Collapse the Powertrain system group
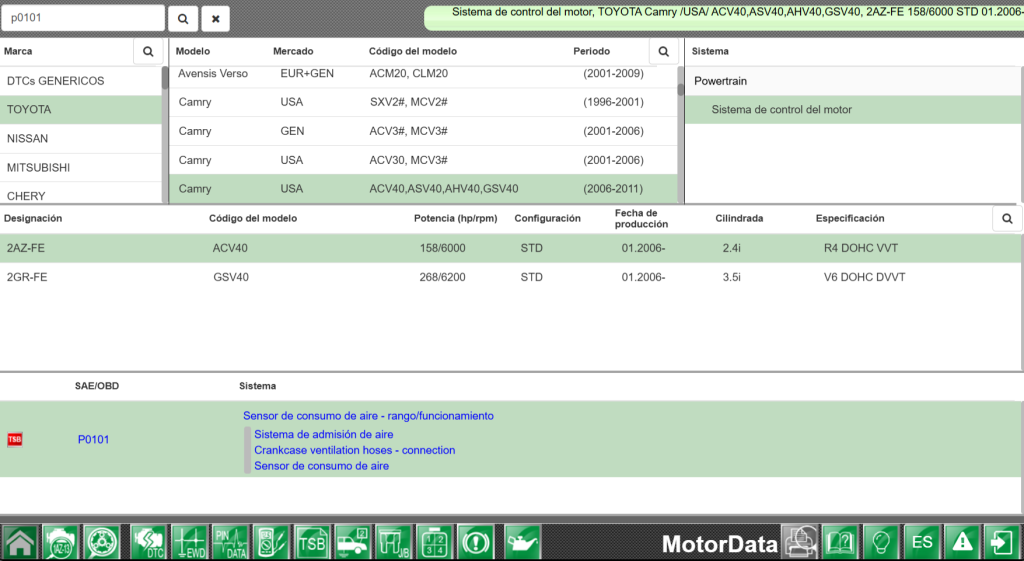The image size is (1024, 561). pyautogui.click(x=852, y=81)
